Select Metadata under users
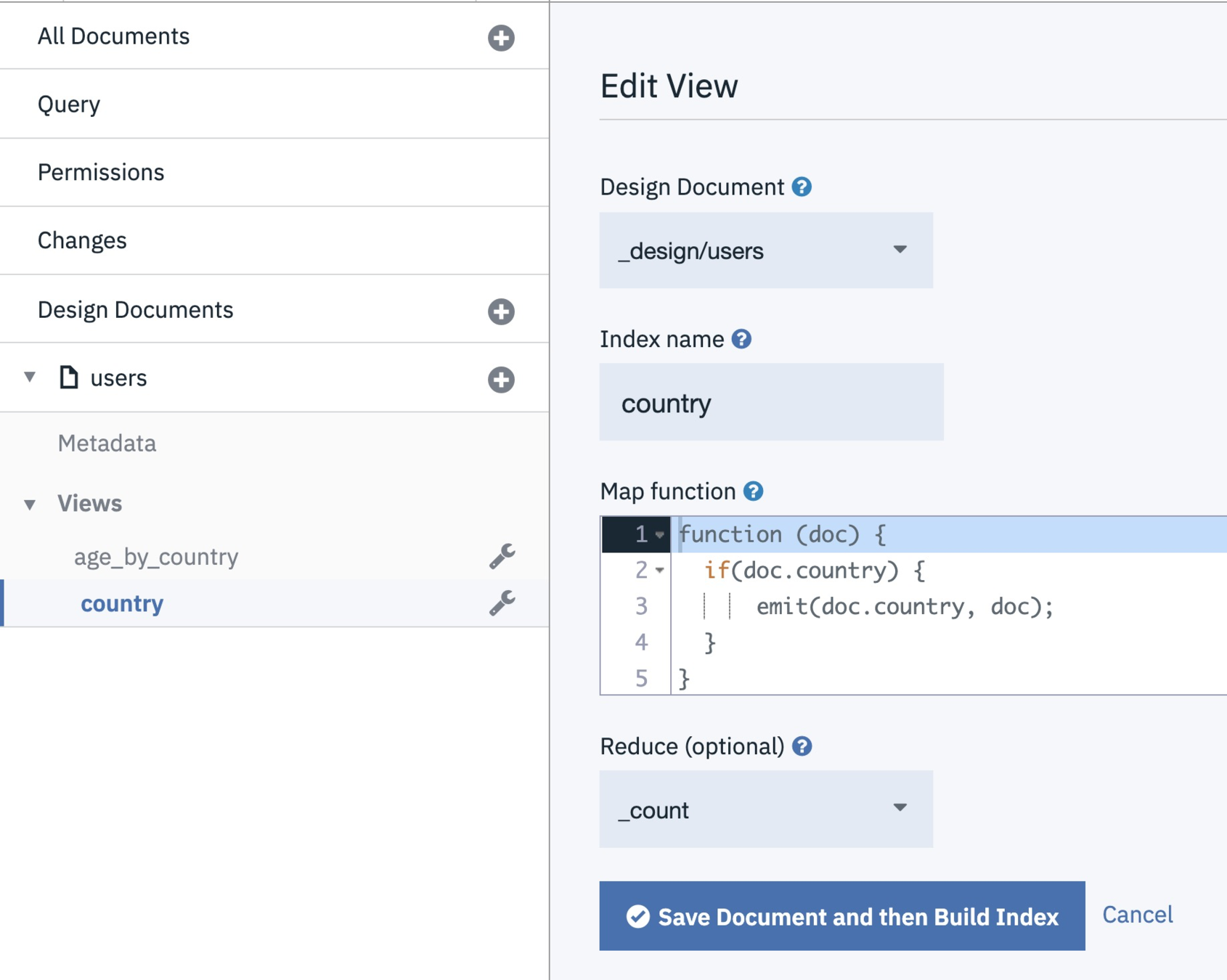 pyautogui.click(x=107, y=444)
